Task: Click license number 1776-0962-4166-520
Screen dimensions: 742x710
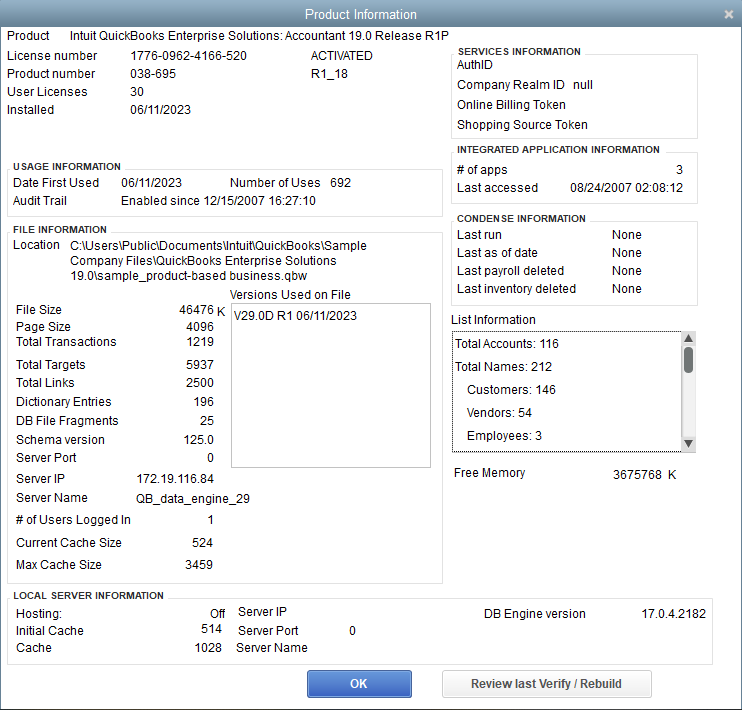Action: (x=188, y=56)
